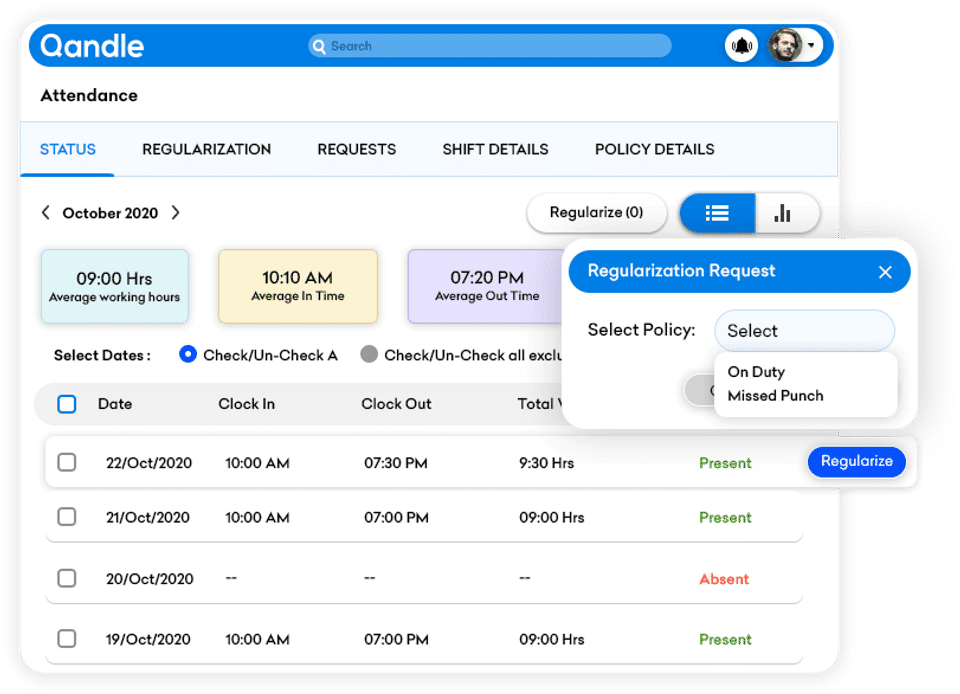This screenshot has height=694, width=960.
Task: Tick checkbox for 19/Oct/2020 row
Action: [x=67, y=639]
